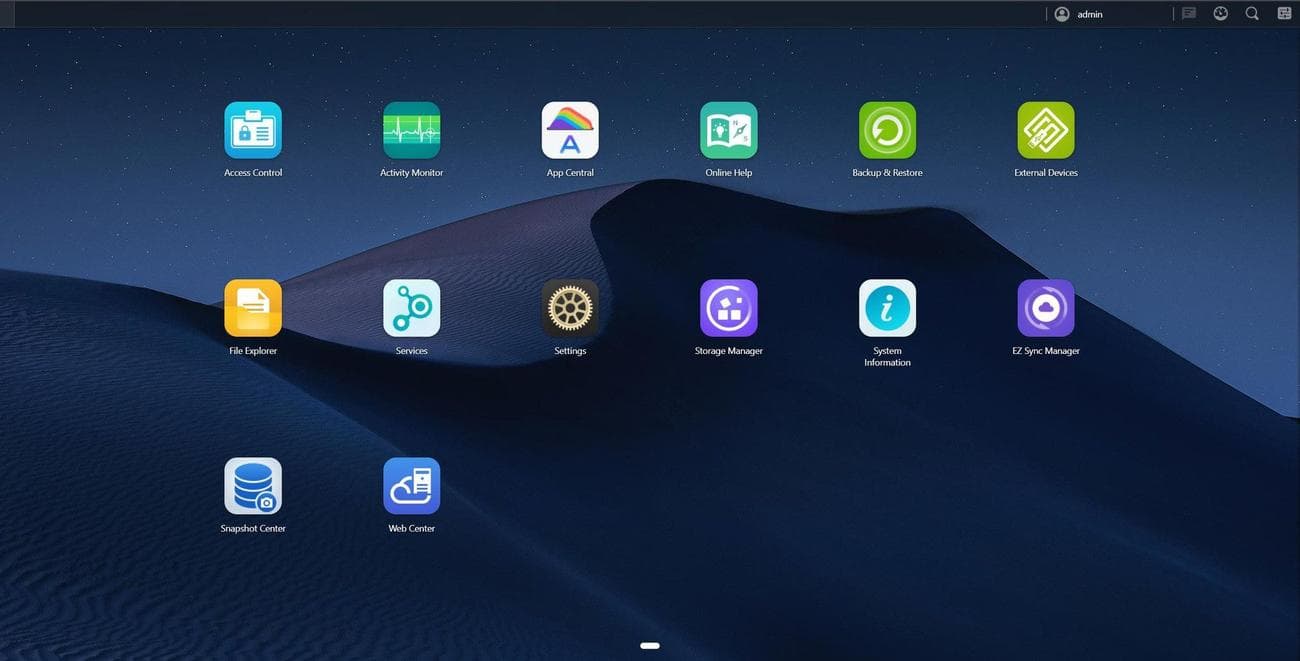The width and height of the screenshot is (1300, 661).
Task: Open the Access Control app
Action: click(253, 130)
